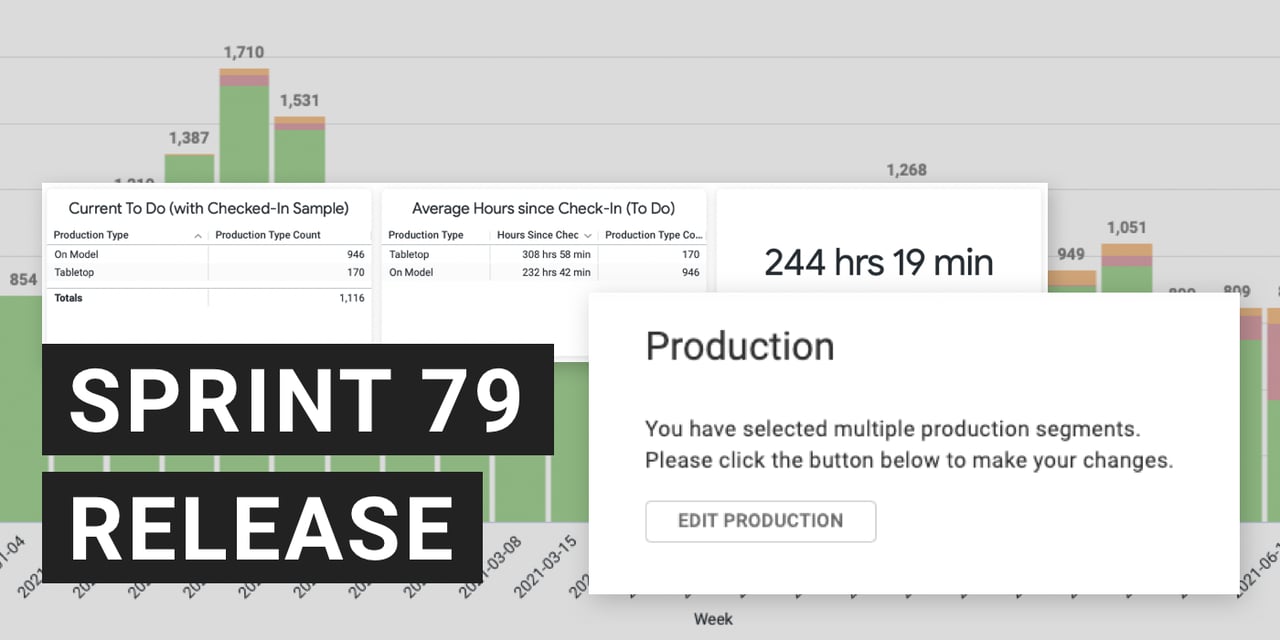Click the Totals row showing 1,116
This screenshot has width=1280, height=640.
(x=208, y=298)
